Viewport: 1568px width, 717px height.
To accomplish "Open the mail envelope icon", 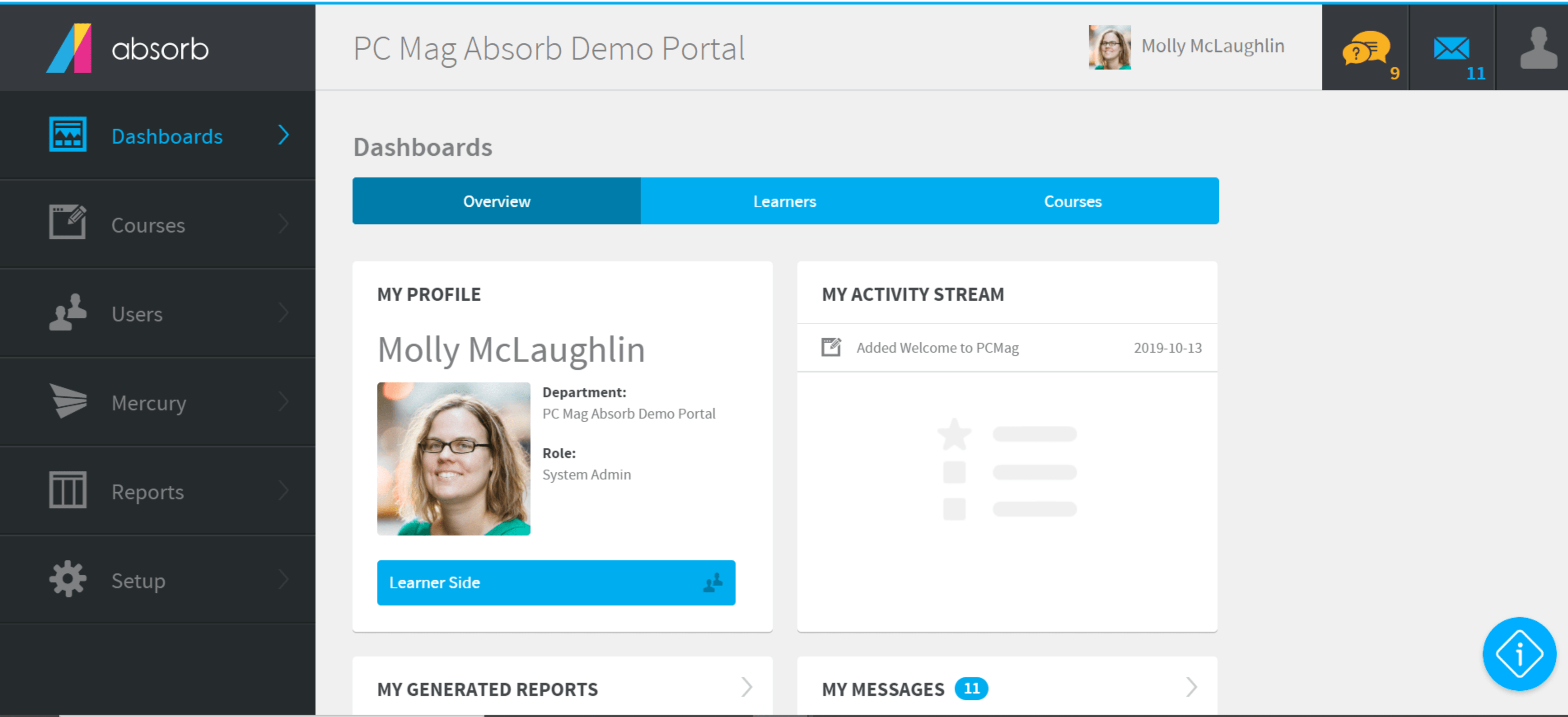I will 1452,48.
